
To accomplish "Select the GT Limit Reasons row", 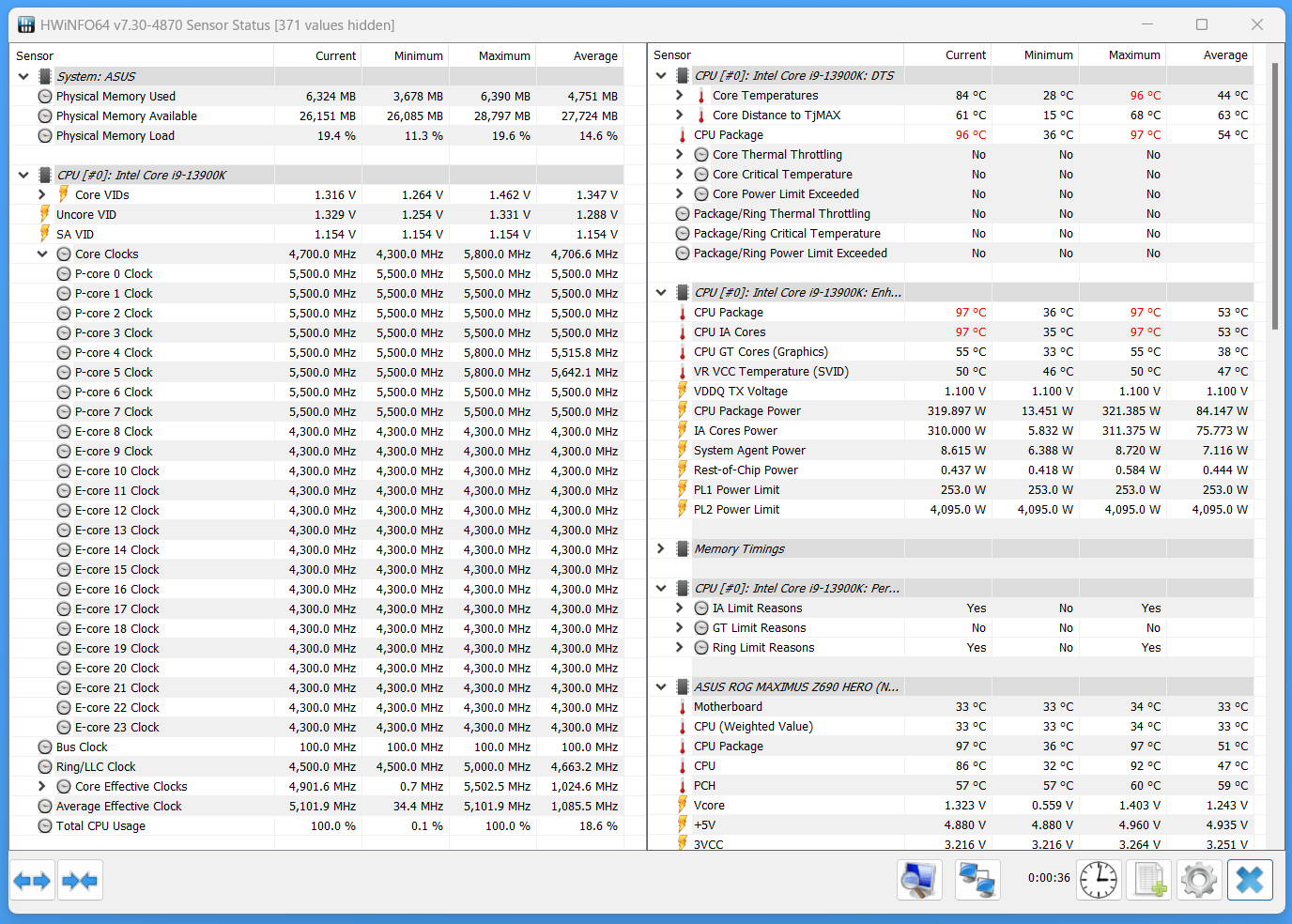I will tap(951, 628).
